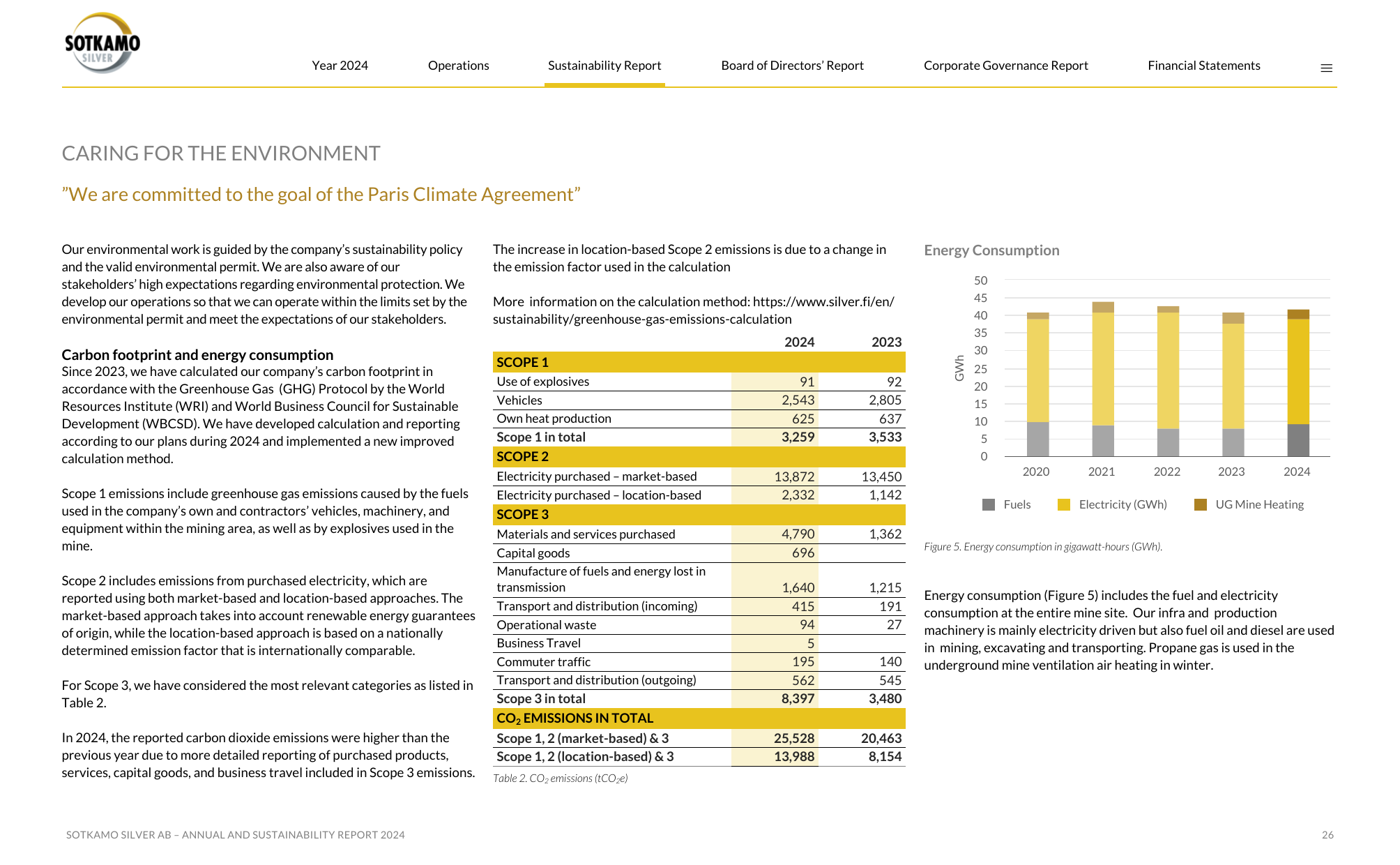The width and height of the screenshot is (1400, 865).
Task: Click the SCOPE 1 header row
Action: click(x=699, y=362)
